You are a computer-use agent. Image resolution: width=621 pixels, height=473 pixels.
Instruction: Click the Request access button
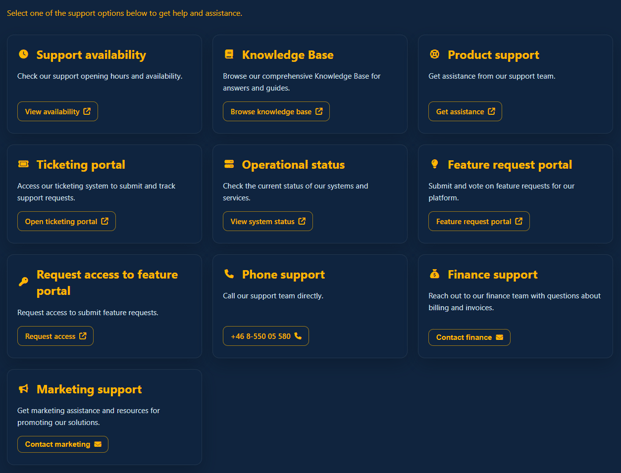pyautogui.click(x=55, y=336)
